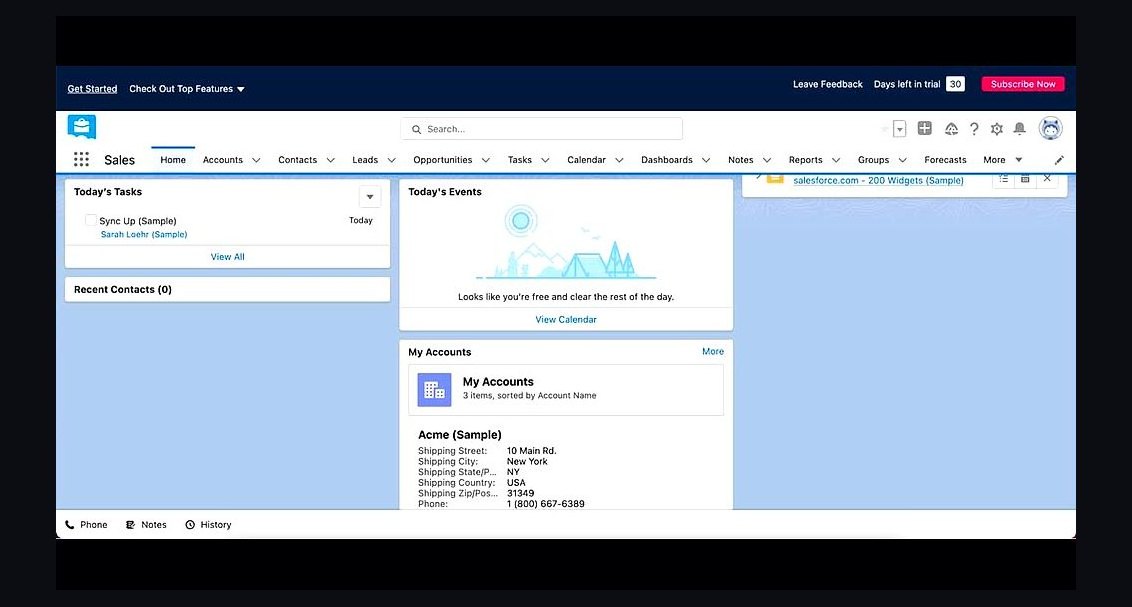Expand the Accounts tab chevron
The height and width of the screenshot is (607, 1132).
(256, 160)
